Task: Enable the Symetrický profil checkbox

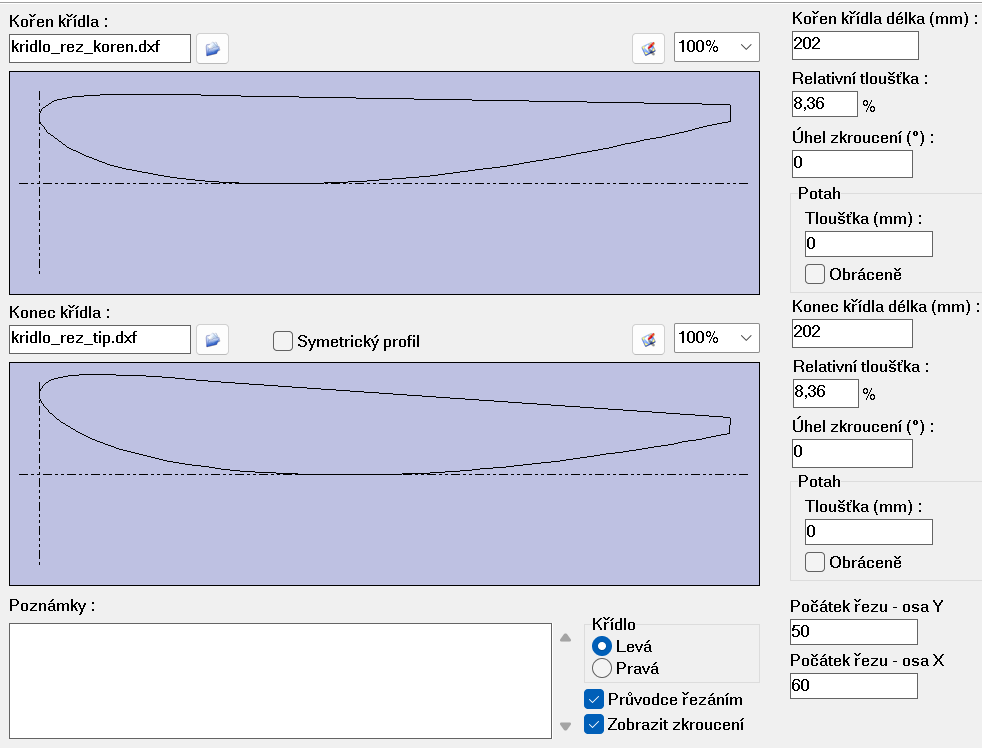Action: [x=283, y=342]
